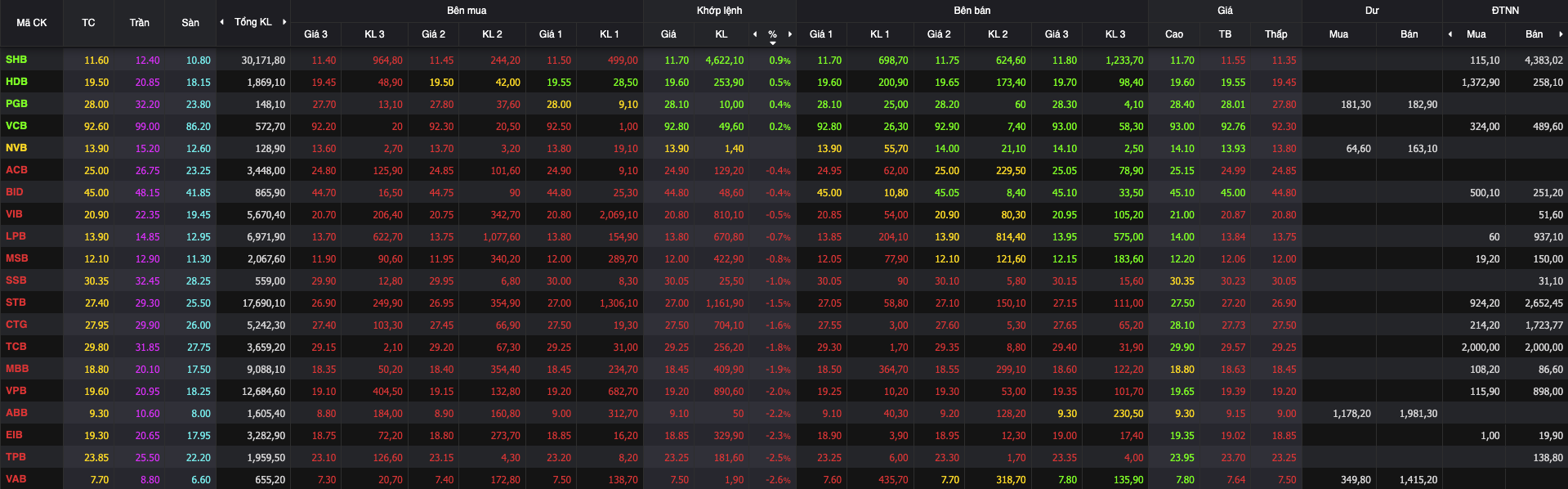Choose the TCB ticker symbol
The image size is (1568, 489).
16,347
